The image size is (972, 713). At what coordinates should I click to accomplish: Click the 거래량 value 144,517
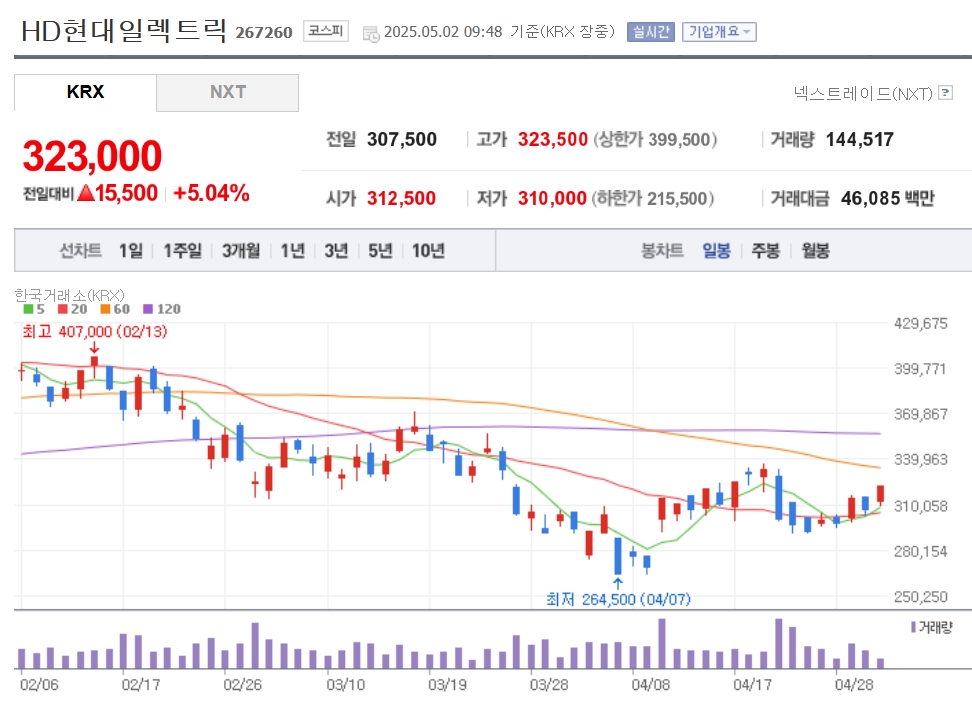[860, 140]
